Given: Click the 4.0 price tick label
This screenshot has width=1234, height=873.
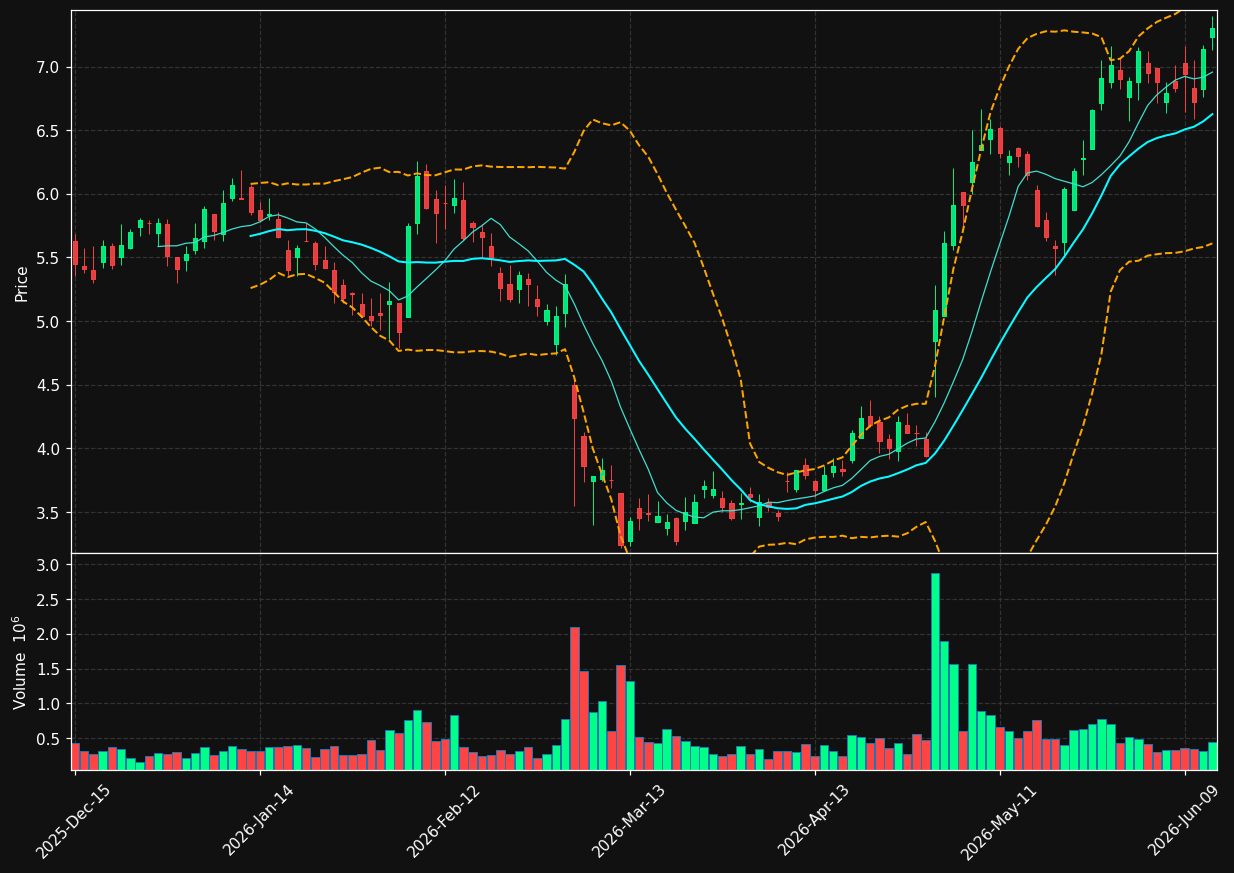Looking at the screenshot, I should pos(50,449).
